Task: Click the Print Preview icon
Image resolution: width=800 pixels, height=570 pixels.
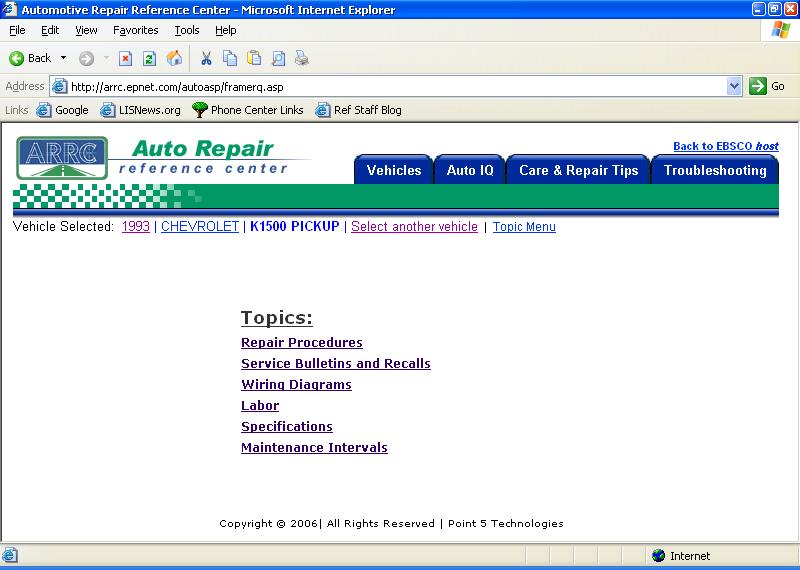Action: (278, 59)
